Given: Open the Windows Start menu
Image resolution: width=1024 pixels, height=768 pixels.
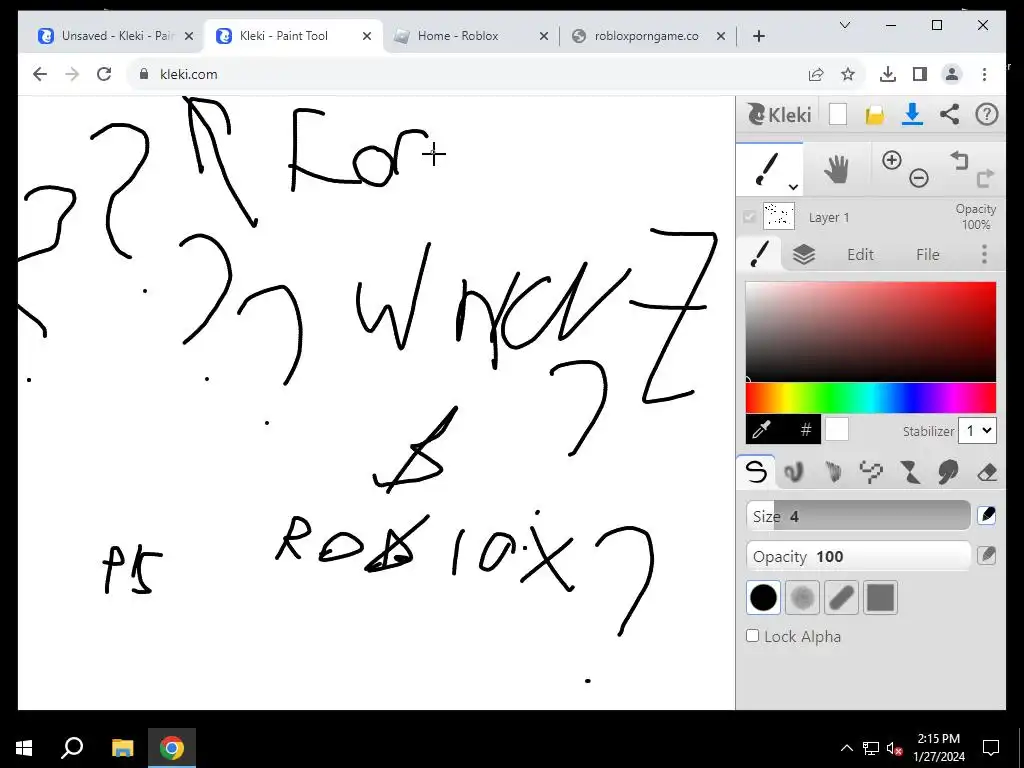Looking at the screenshot, I should point(24,748).
